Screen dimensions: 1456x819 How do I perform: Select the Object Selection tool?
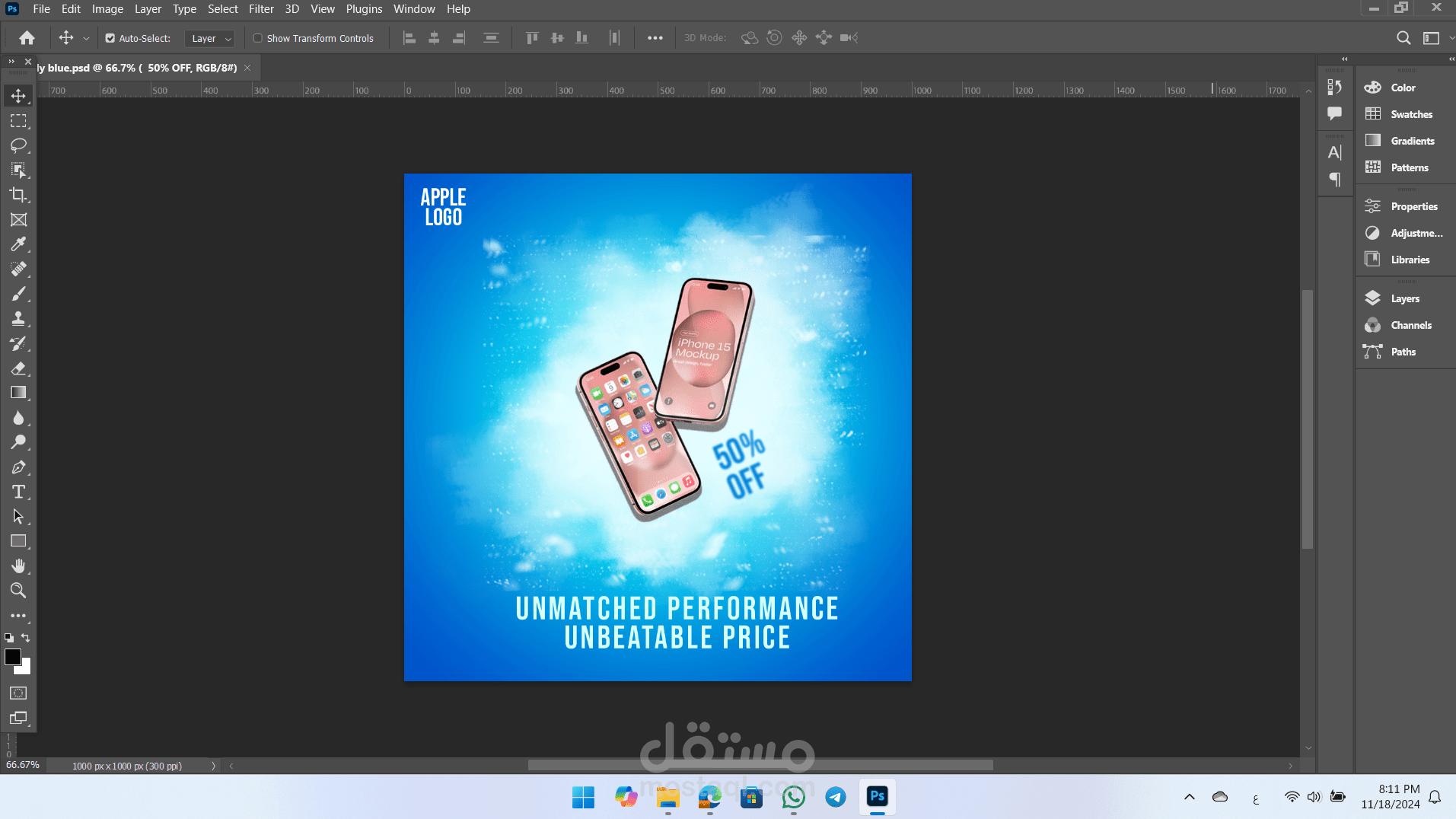click(18, 170)
